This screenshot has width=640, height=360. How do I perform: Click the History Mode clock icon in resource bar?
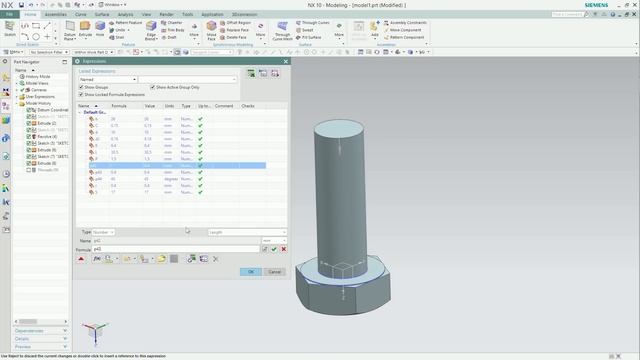pos(6,174)
